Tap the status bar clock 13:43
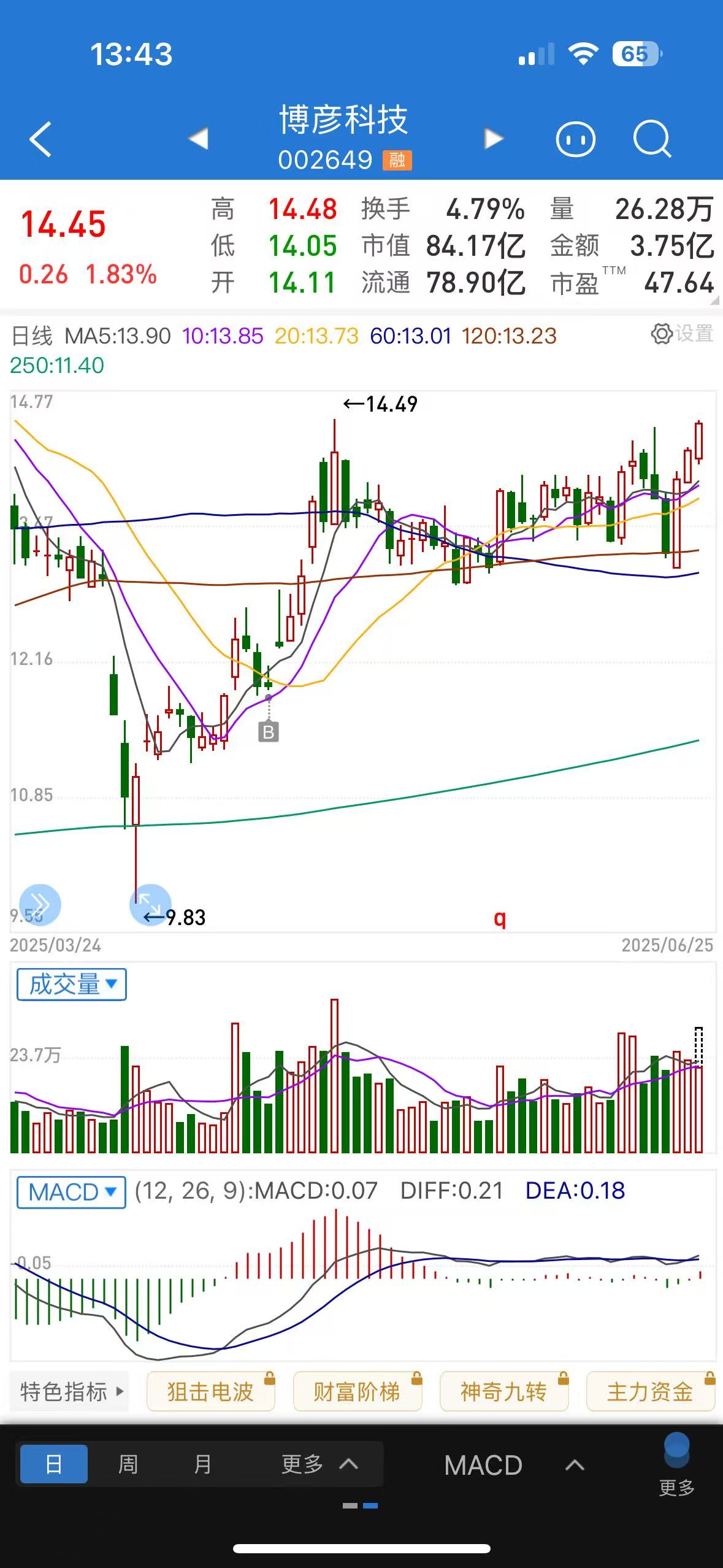Image resolution: width=723 pixels, height=1568 pixels. (131, 54)
